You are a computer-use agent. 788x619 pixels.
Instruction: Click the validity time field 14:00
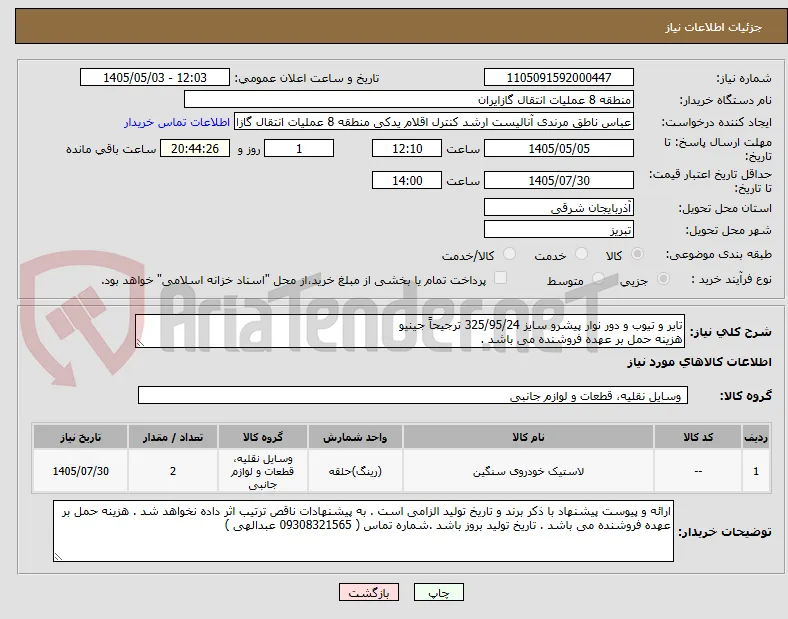tap(407, 180)
